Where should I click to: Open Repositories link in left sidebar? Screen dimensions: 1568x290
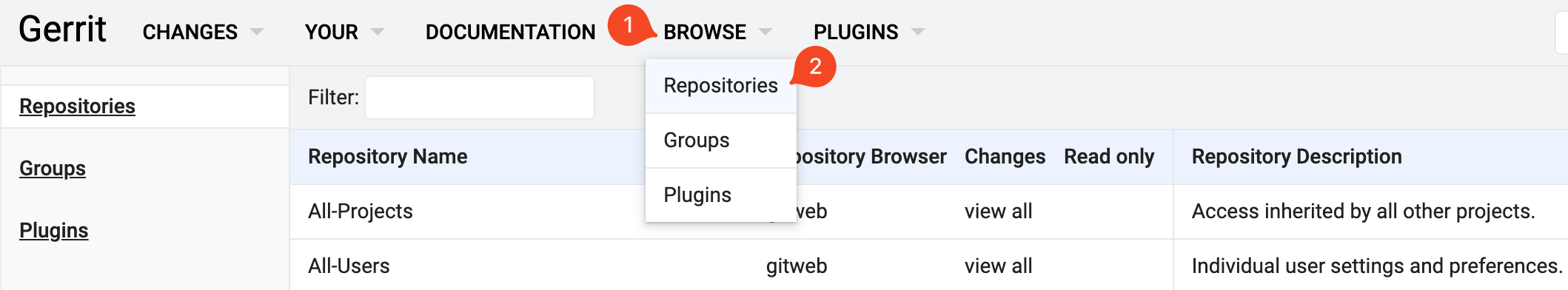click(x=77, y=107)
